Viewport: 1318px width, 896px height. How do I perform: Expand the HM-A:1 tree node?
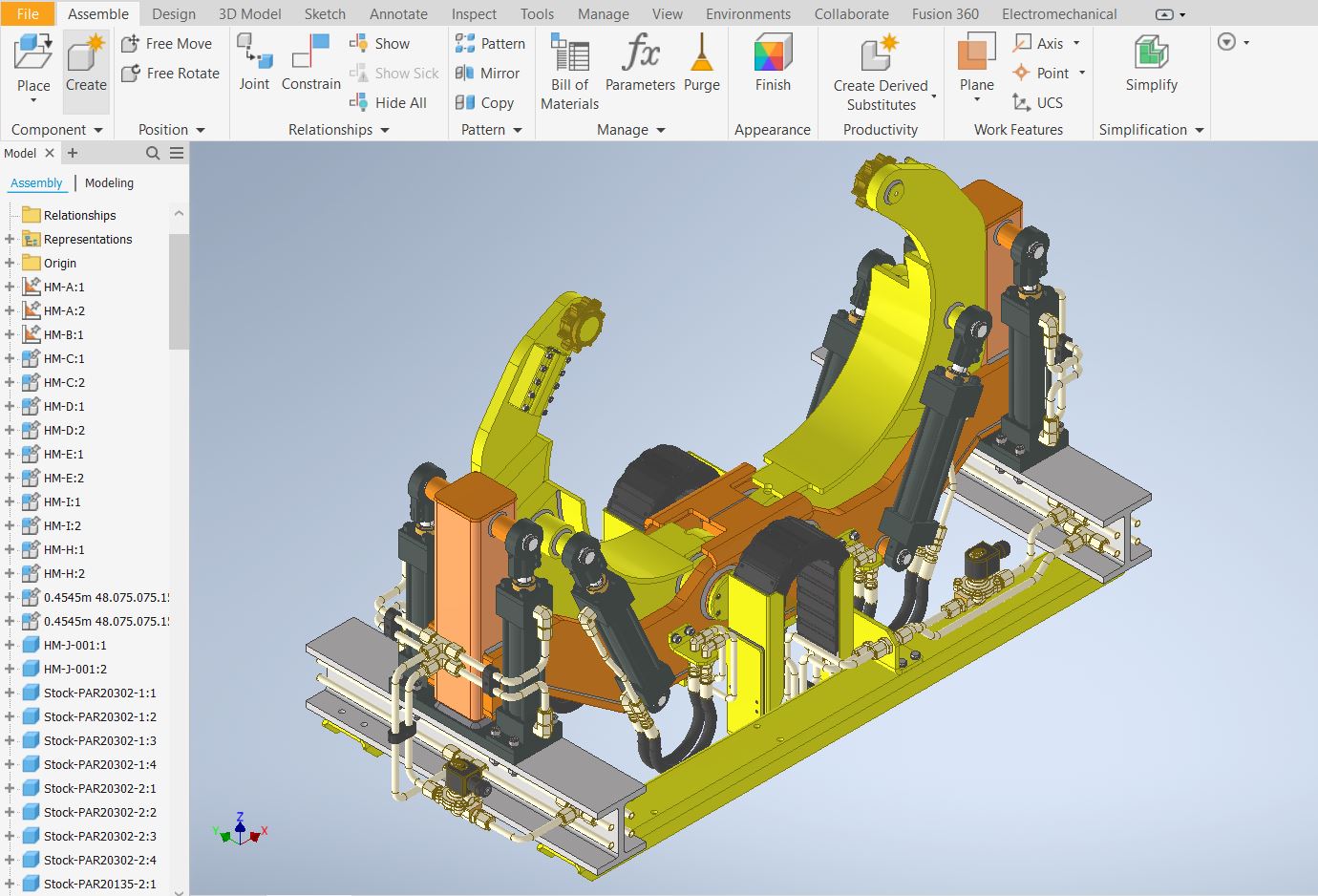coord(10,287)
